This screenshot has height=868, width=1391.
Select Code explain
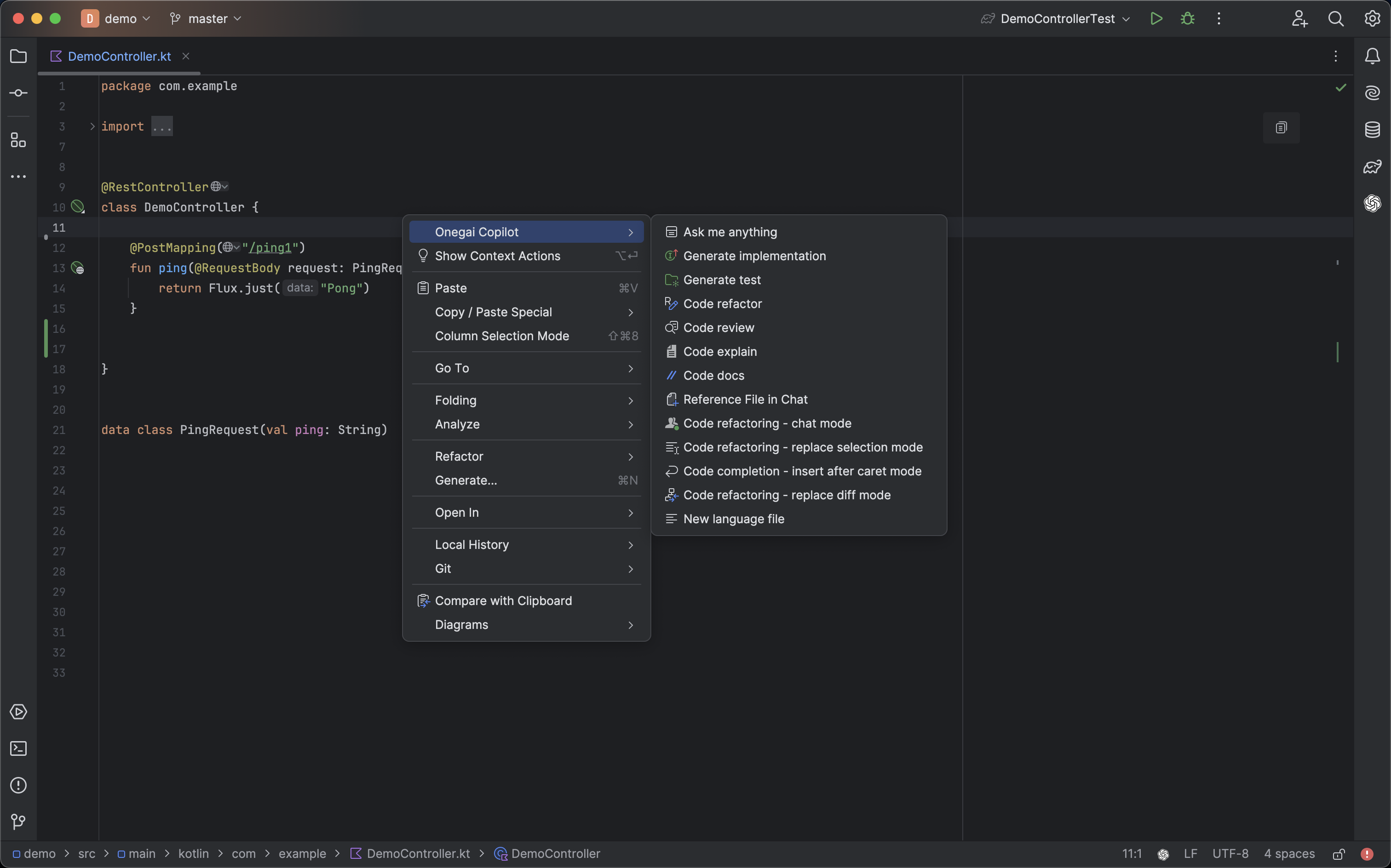799,351
